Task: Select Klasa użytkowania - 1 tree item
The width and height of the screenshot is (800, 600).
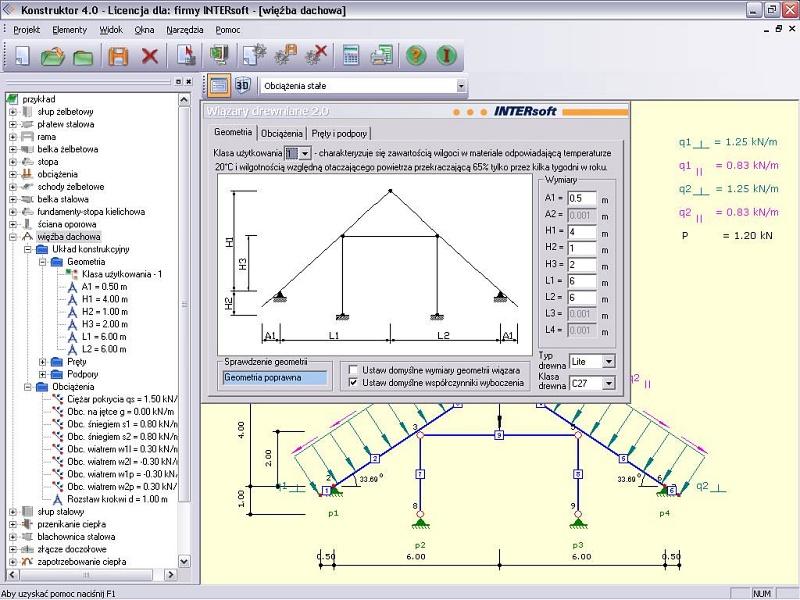Action: [x=122, y=274]
